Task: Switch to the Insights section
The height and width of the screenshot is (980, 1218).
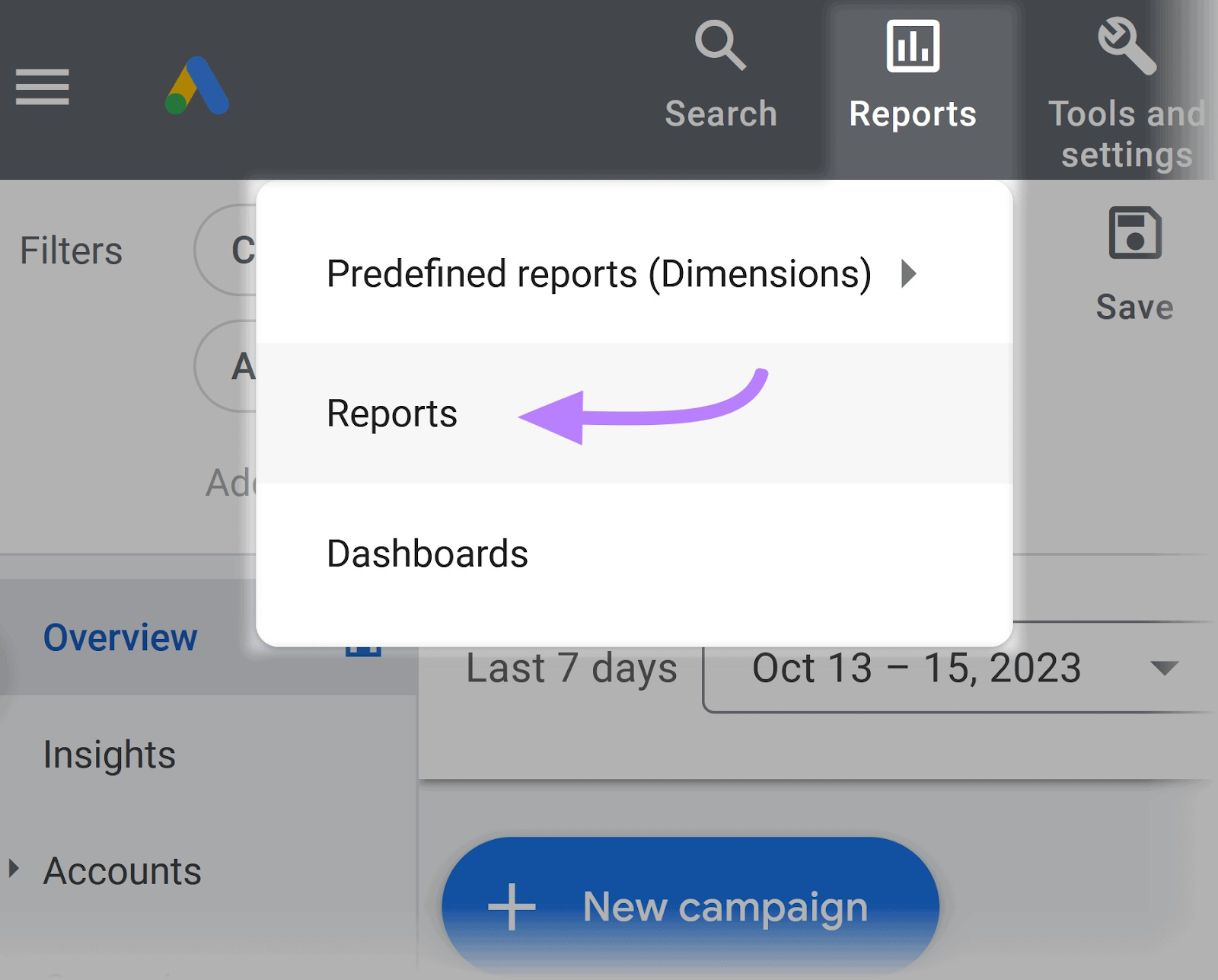Action: coord(111,755)
